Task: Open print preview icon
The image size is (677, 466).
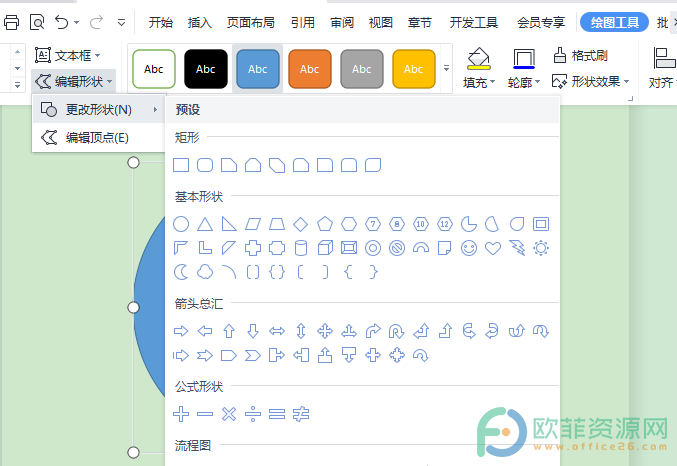Action: pos(37,22)
